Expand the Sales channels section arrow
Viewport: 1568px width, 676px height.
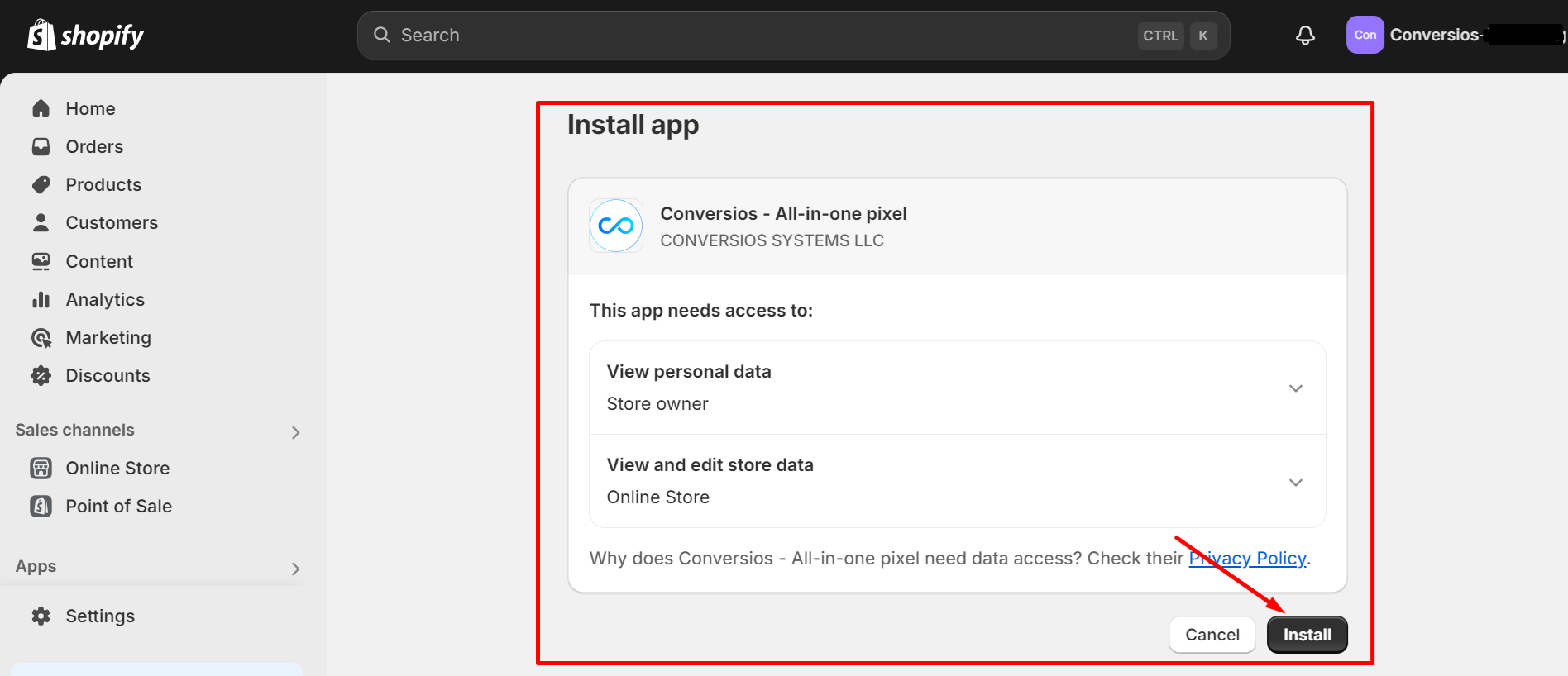coord(295,432)
